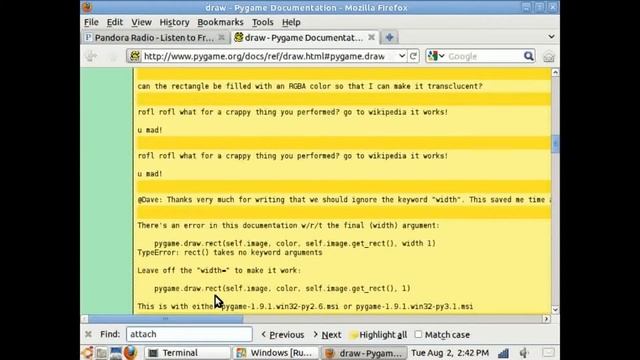This screenshot has height=360, width=640.
Task: Click the scroll up arrow
Action: (x=555, y=72)
